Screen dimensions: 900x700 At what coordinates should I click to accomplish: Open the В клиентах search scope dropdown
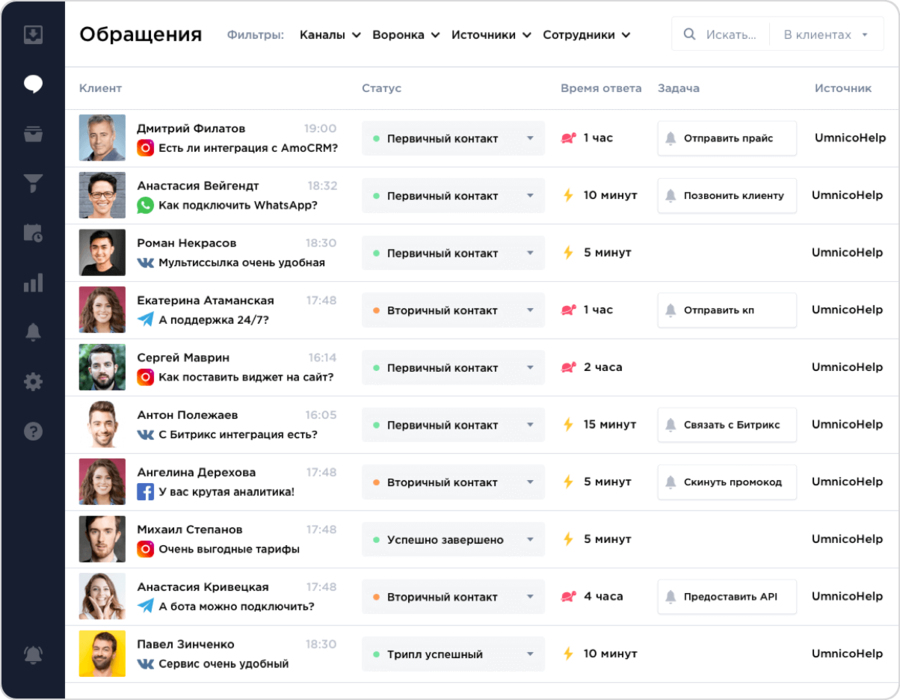click(x=826, y=35)
